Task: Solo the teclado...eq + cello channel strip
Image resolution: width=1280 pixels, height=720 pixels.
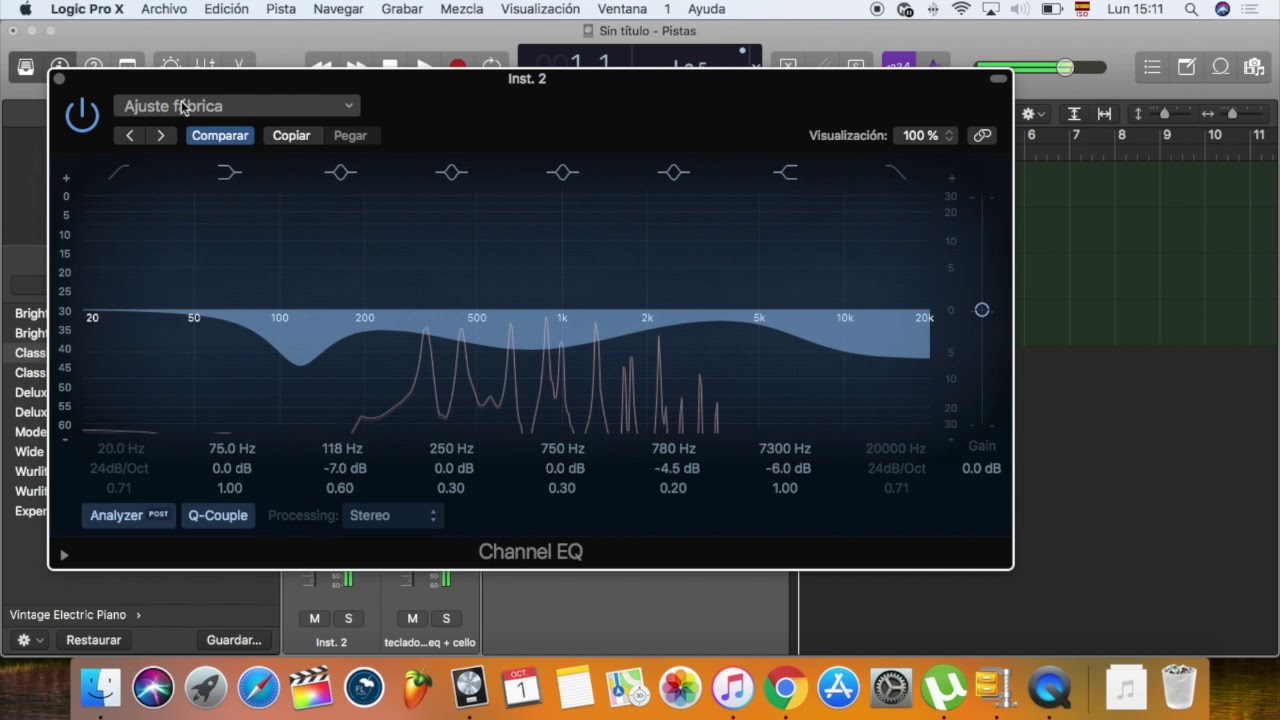Action: (x=446, y=618)
